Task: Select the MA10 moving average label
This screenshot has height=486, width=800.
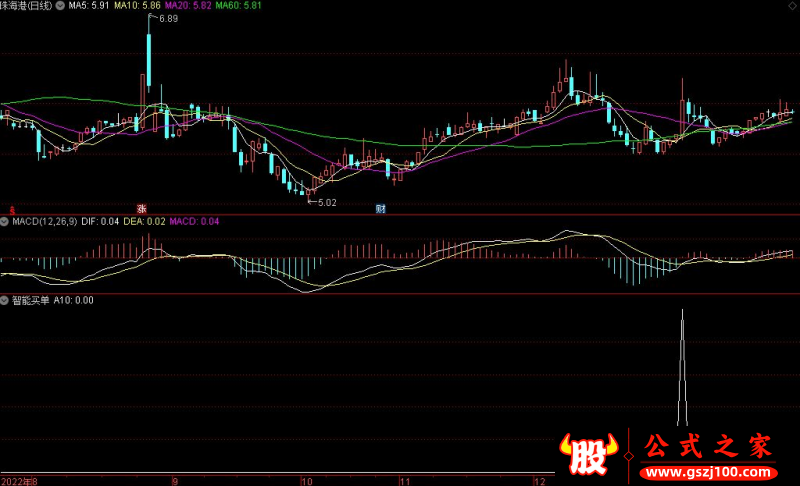Action: click(135, 6)
